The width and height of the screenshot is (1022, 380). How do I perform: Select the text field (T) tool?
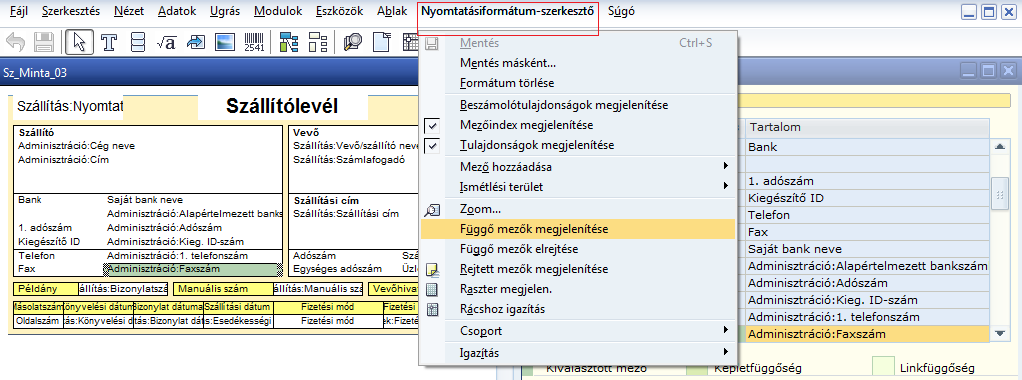coord(110,42)
